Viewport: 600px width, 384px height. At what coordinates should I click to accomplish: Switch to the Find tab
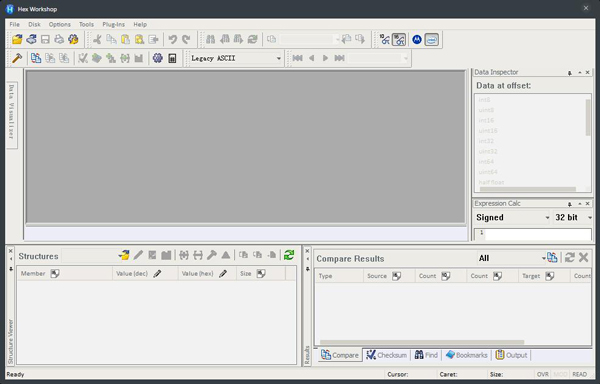pyautogui.click(x=426, y=355)
